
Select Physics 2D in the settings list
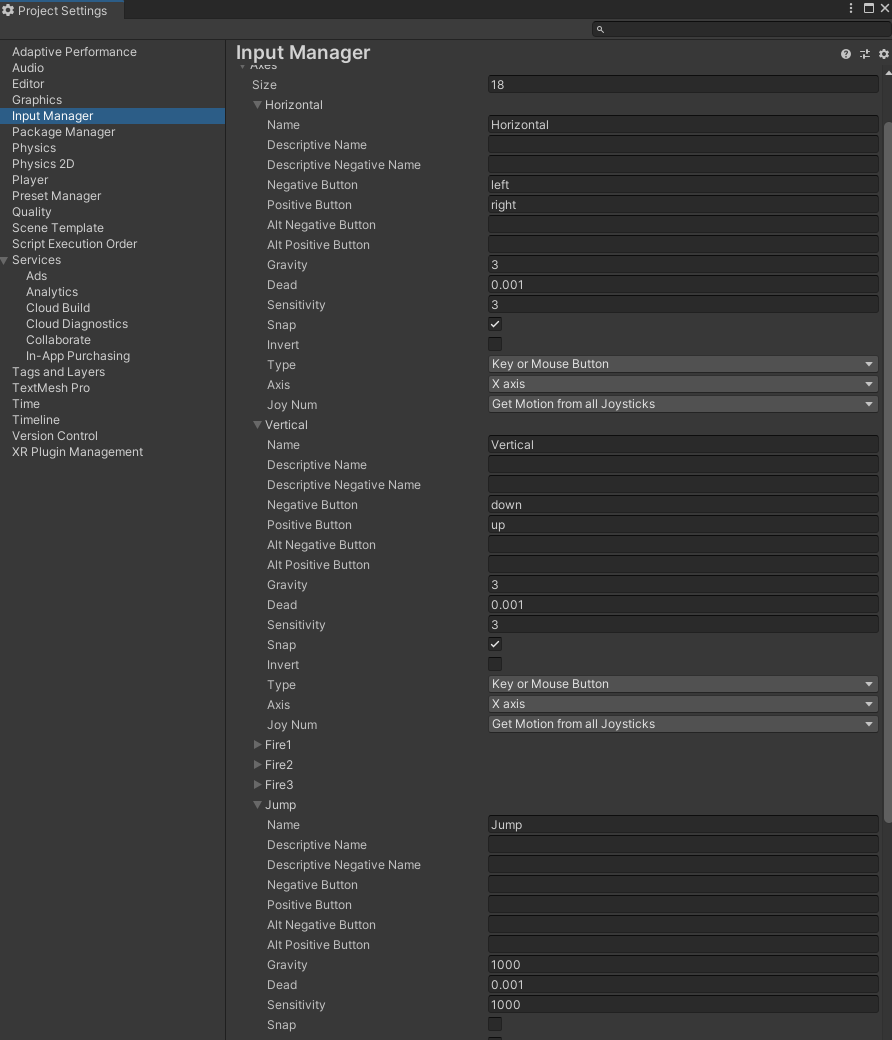43,164
